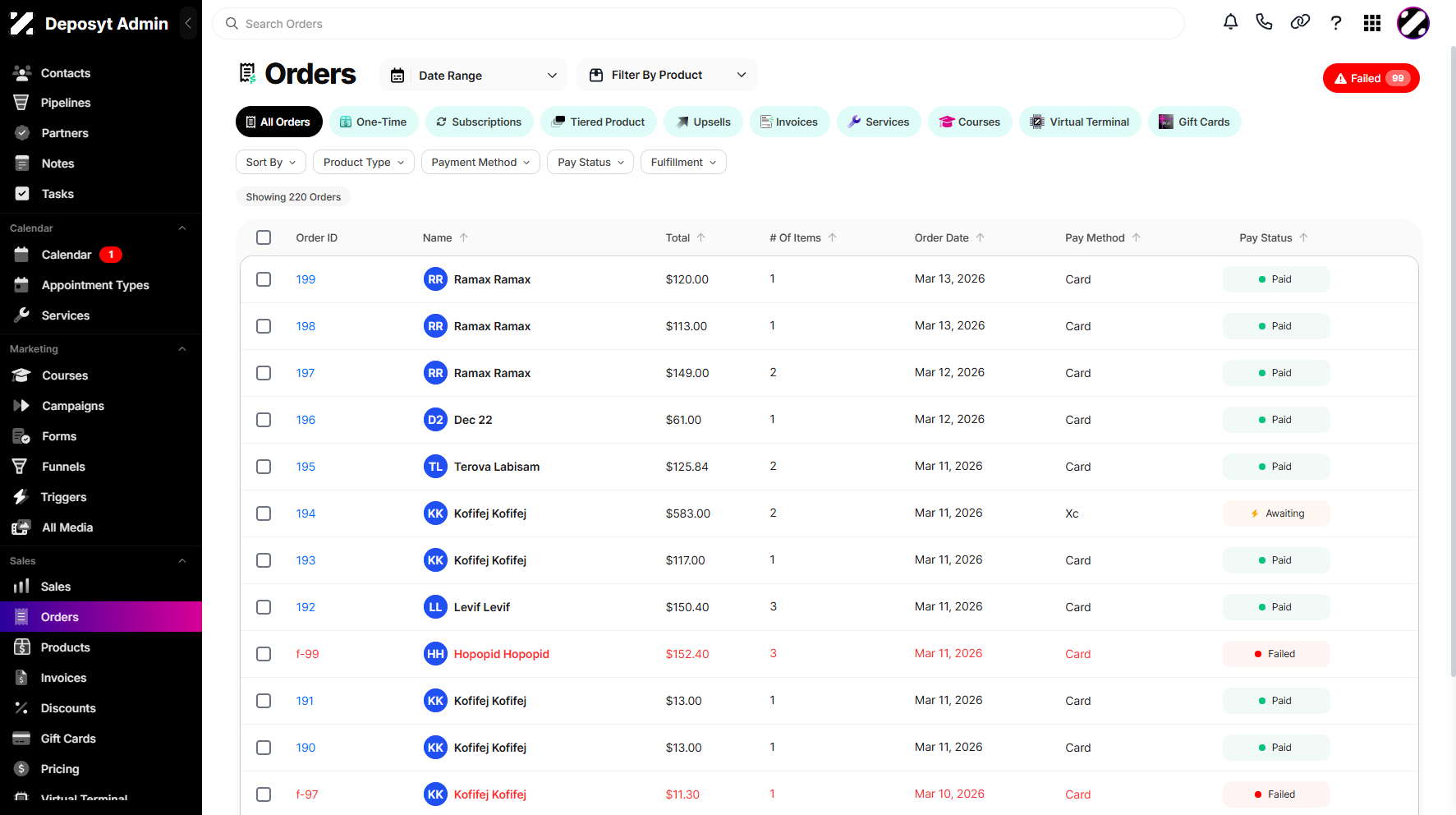Tick the select-all orders checkbox
The image size is (1456, 815).
click(264, 237)
